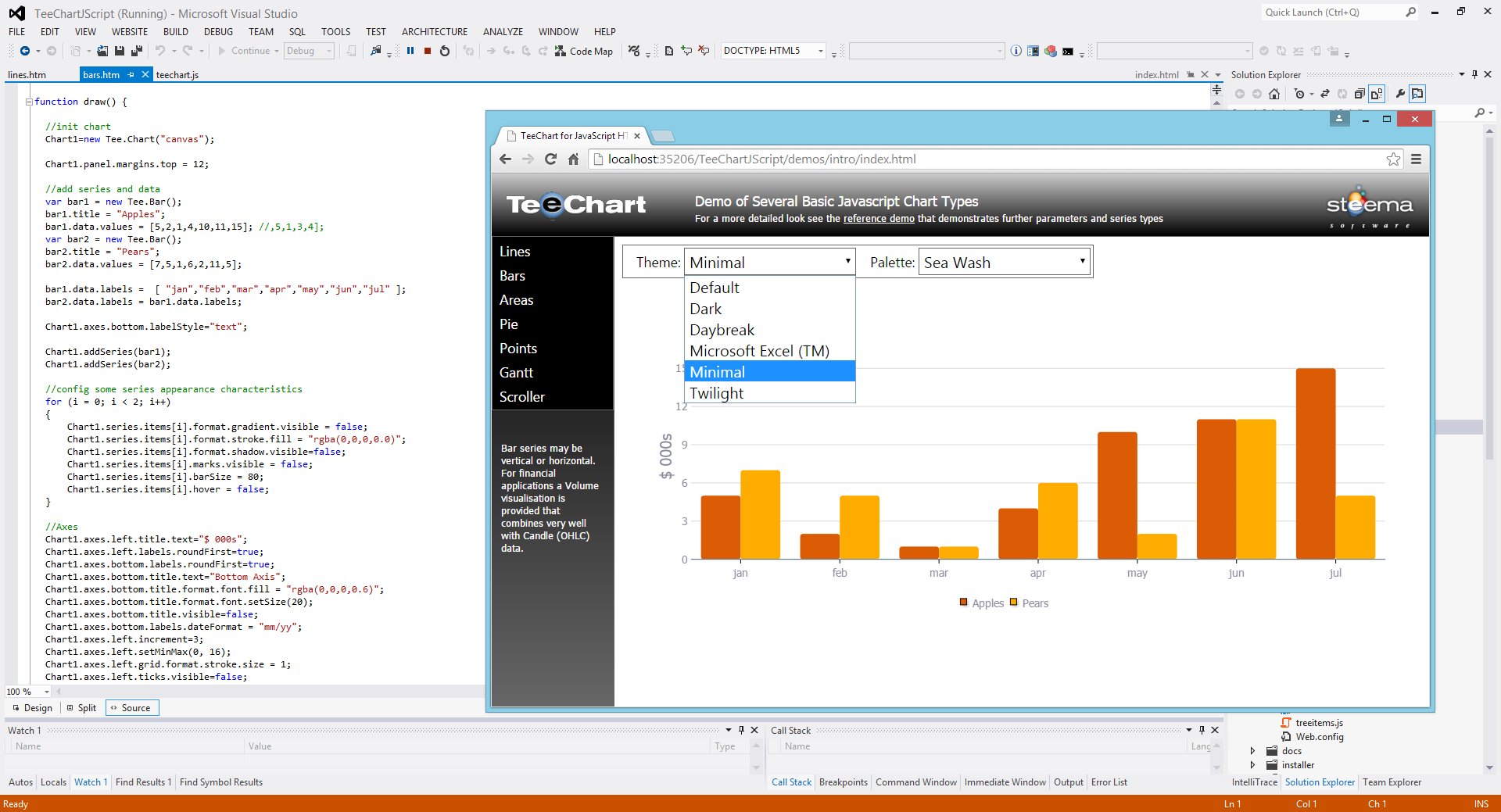
Task: Click the Undo arrow icon
Action: point(159,51)
